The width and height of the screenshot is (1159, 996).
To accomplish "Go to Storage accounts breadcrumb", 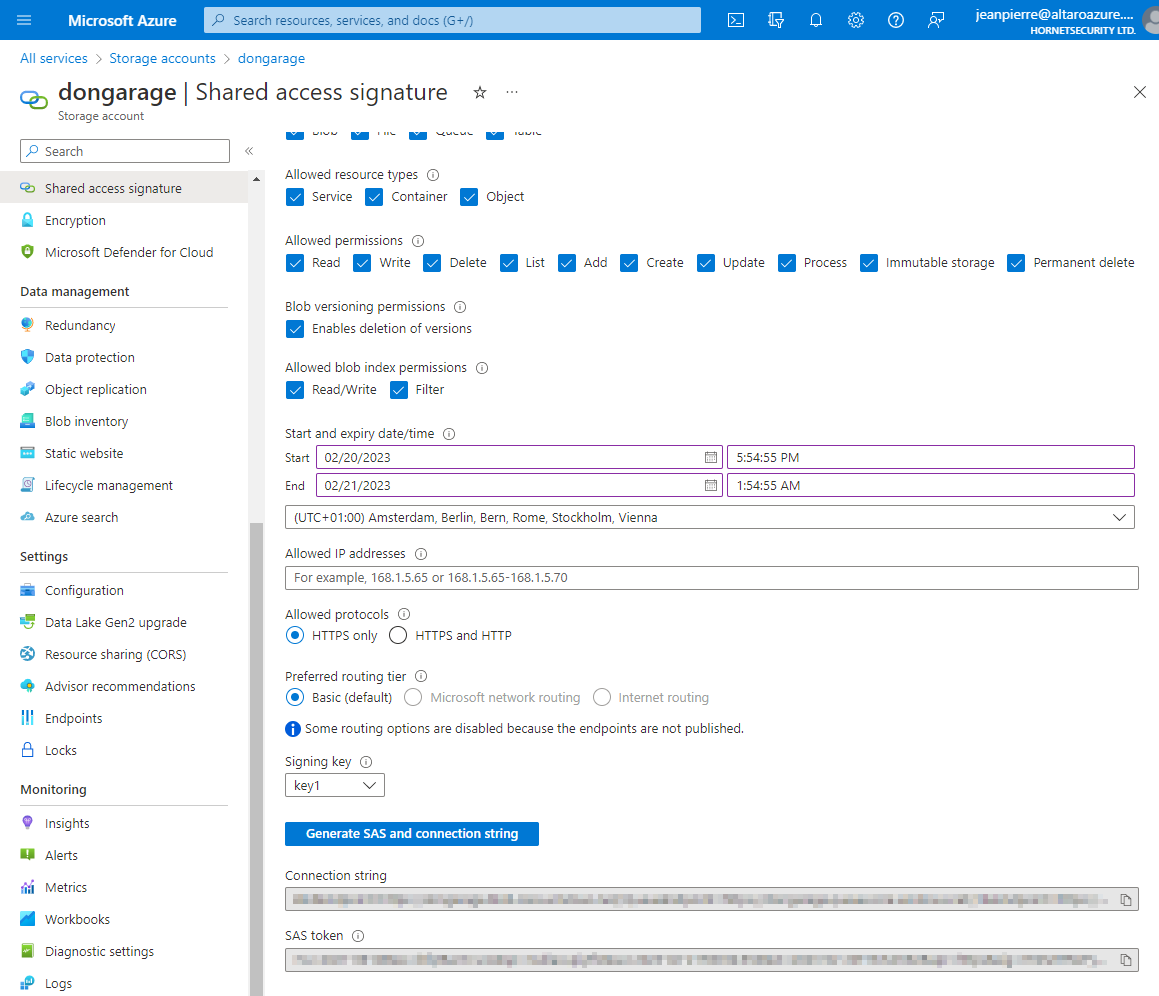I will 163,58.
